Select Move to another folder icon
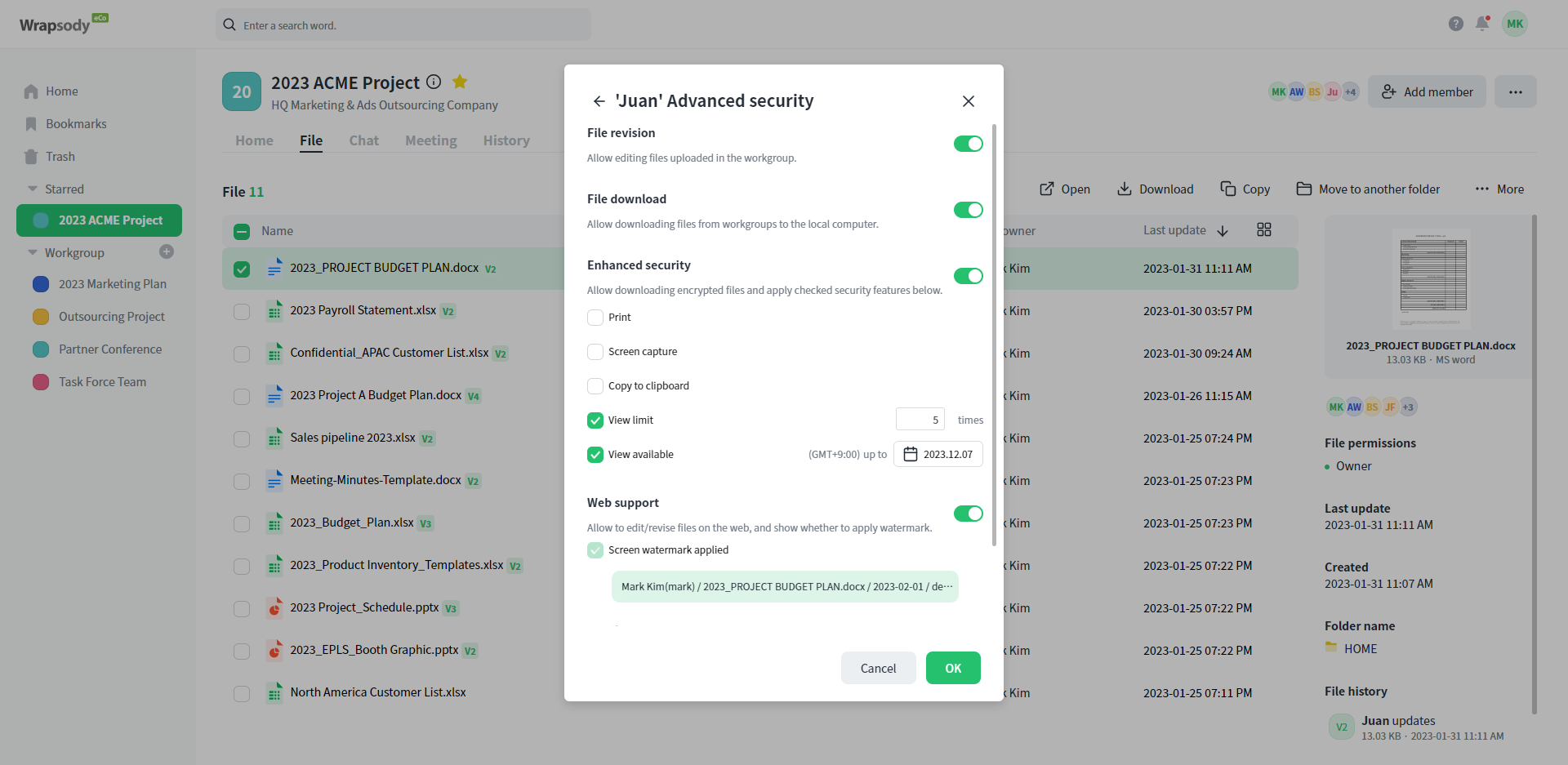The image size is (1568, 765). 1304,189
